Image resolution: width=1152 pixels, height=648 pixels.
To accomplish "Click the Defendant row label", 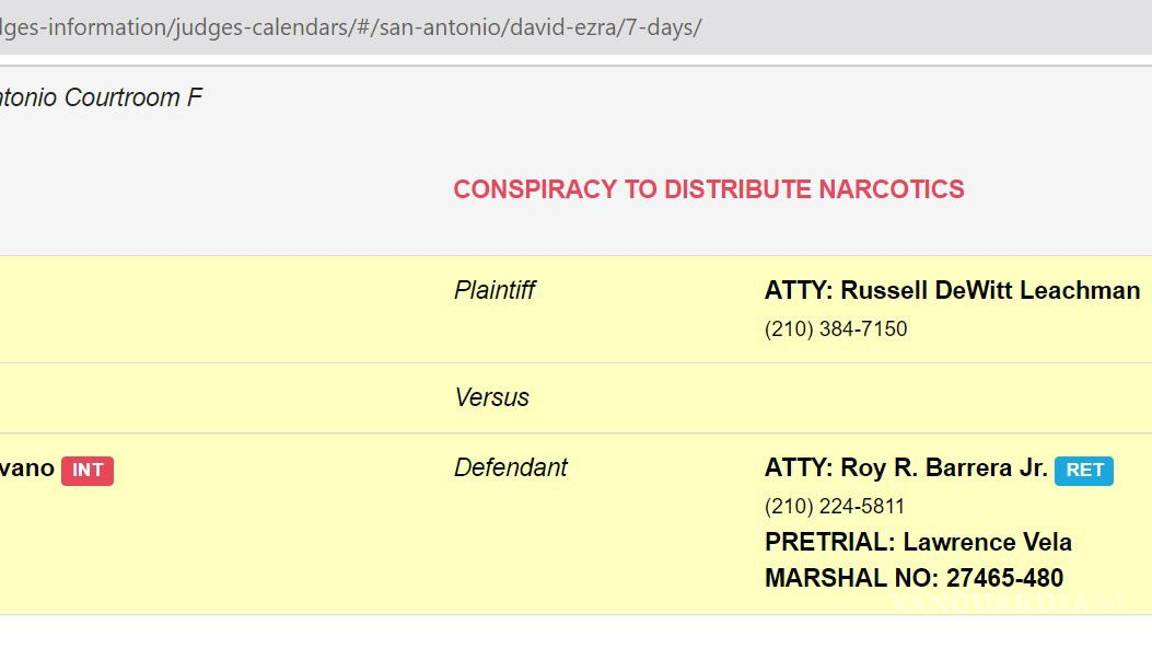I will click(510, 467).
